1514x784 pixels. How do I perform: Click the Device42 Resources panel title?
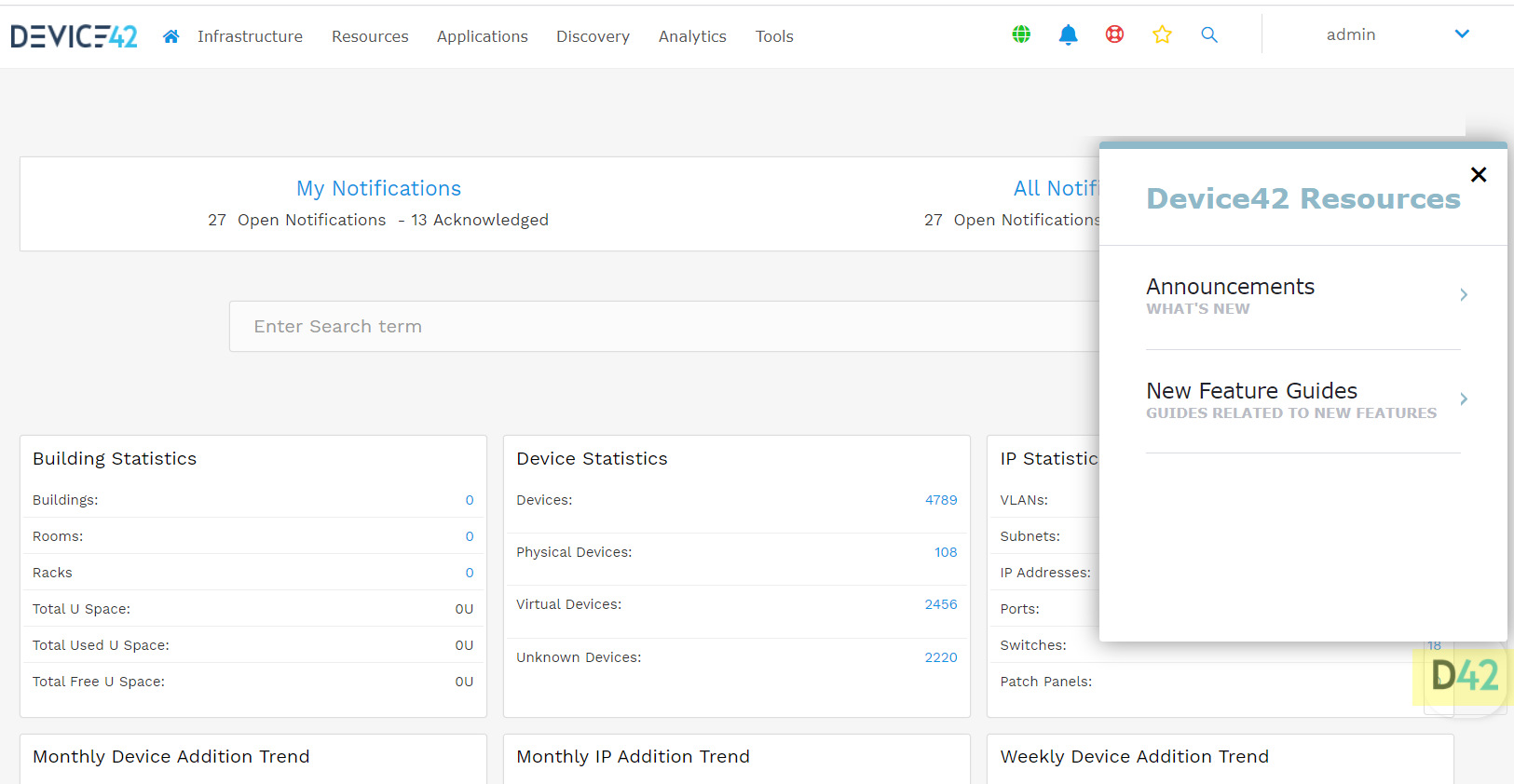(x=1303, y=198)
